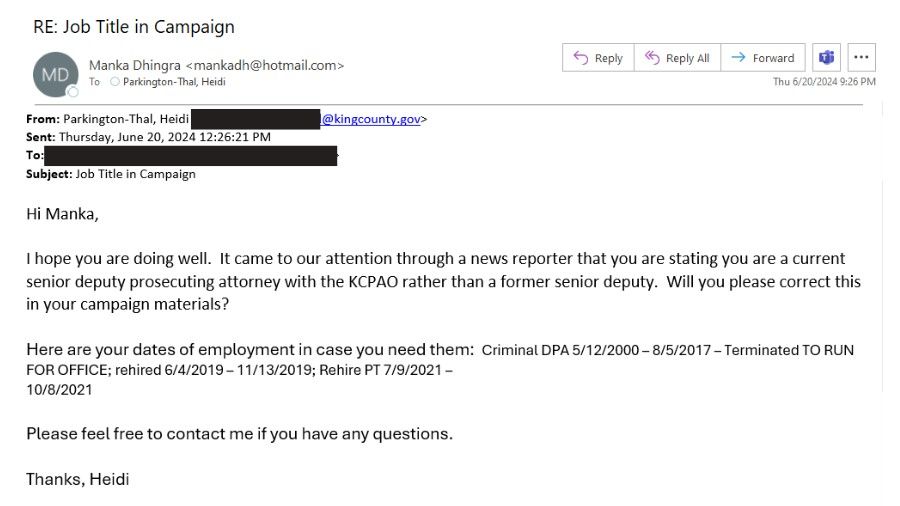Click the Reply button
The height and width of the screenshot is (506, 900).
(x=598, y=58)
